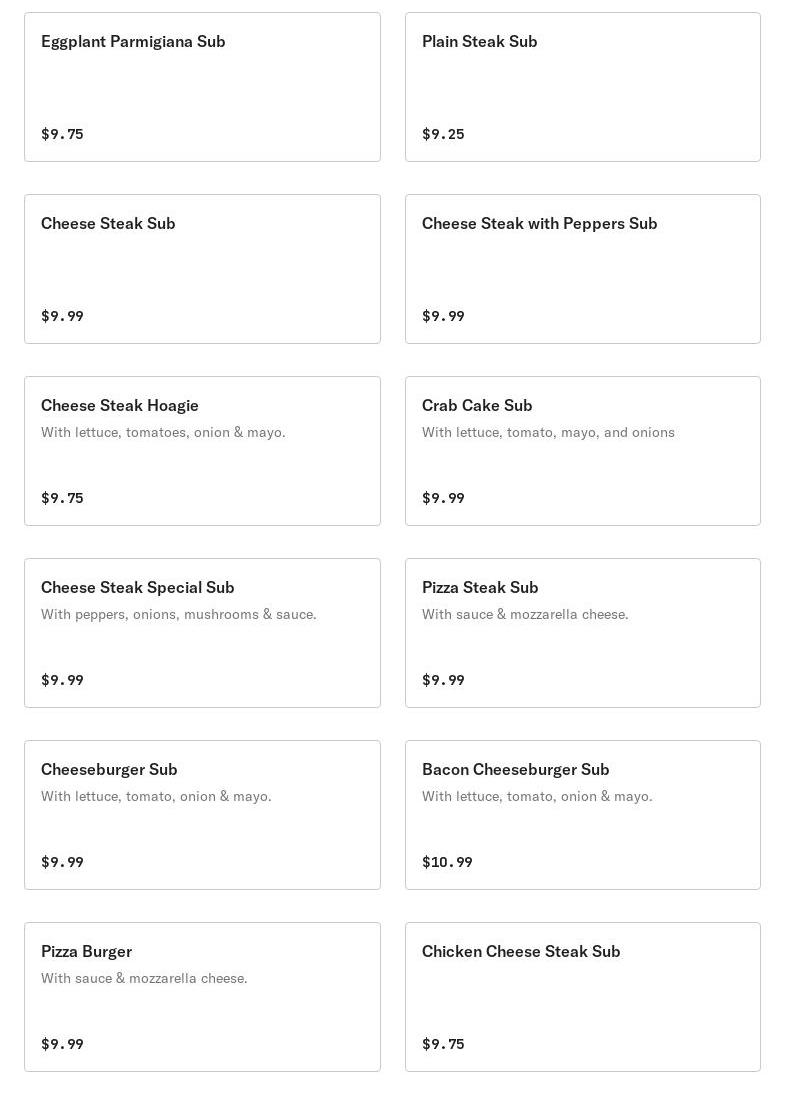Choose the Pizza Burger item

[x=202, y=996]
